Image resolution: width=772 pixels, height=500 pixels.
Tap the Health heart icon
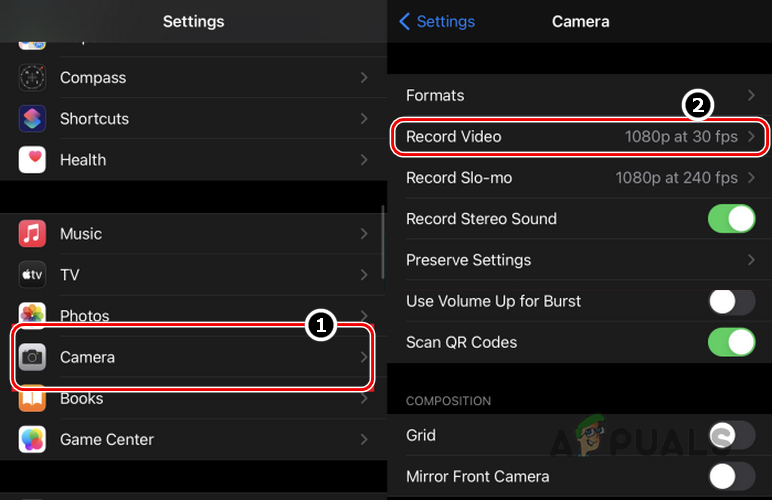point(32,160)
